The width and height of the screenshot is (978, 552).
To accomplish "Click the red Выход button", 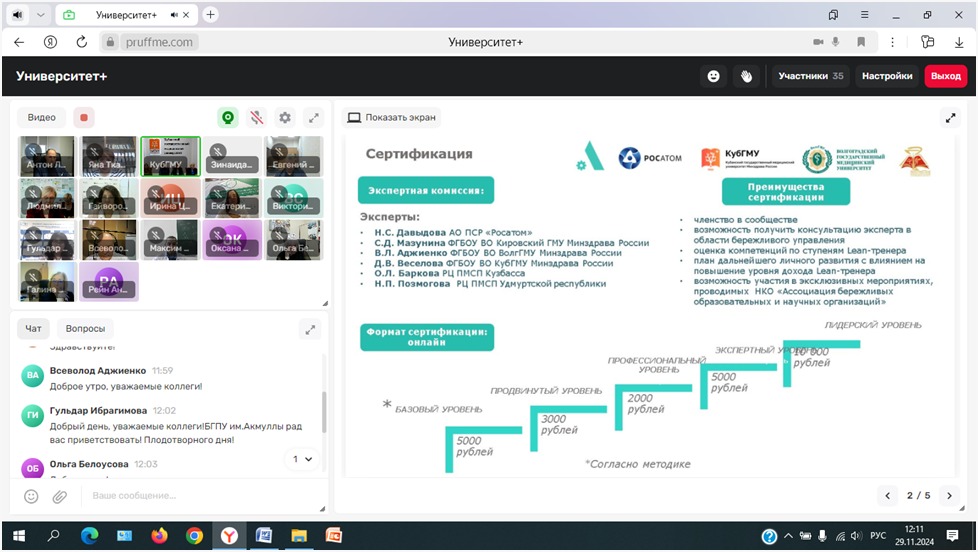I will (945, 76).
